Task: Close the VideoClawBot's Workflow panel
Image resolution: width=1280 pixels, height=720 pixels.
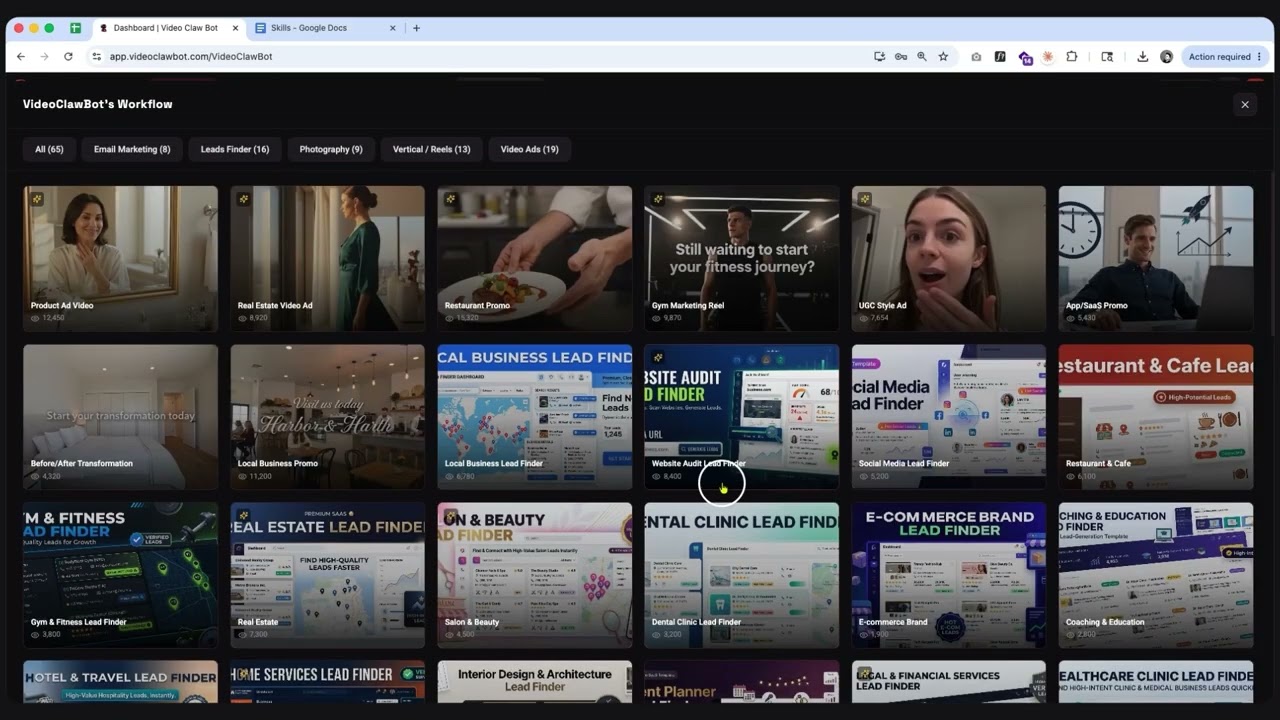Action: [1245, 104]
